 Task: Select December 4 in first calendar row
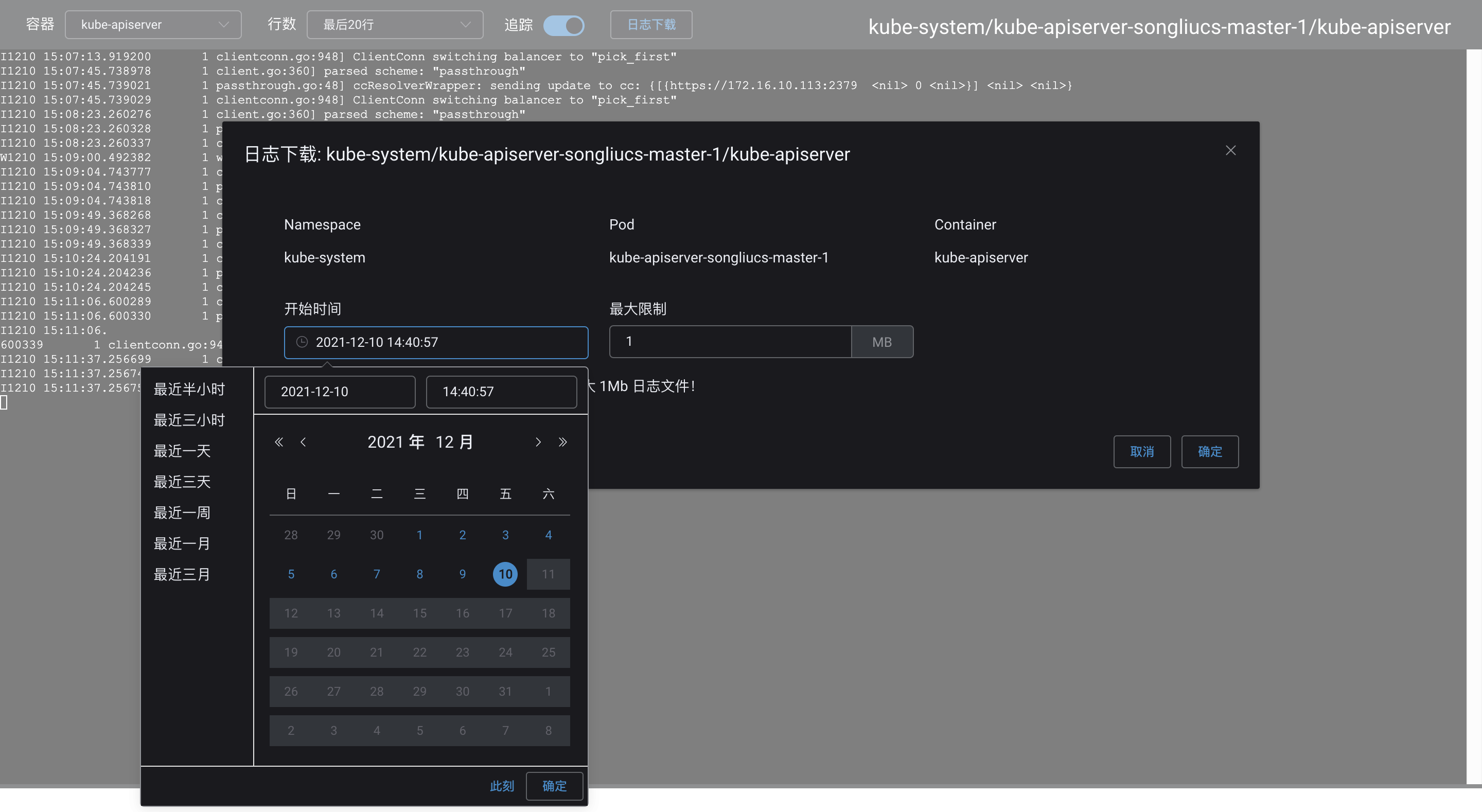548,535
